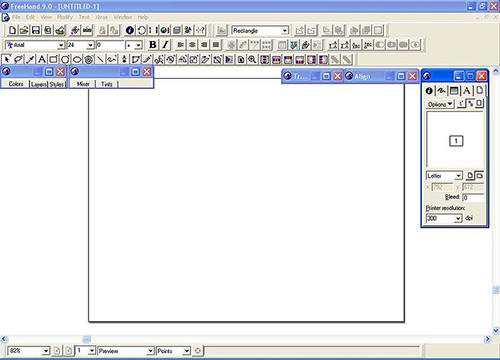Viewport: 500px width, 360px height.
Task: Open the Window menu
Action: 123,17
